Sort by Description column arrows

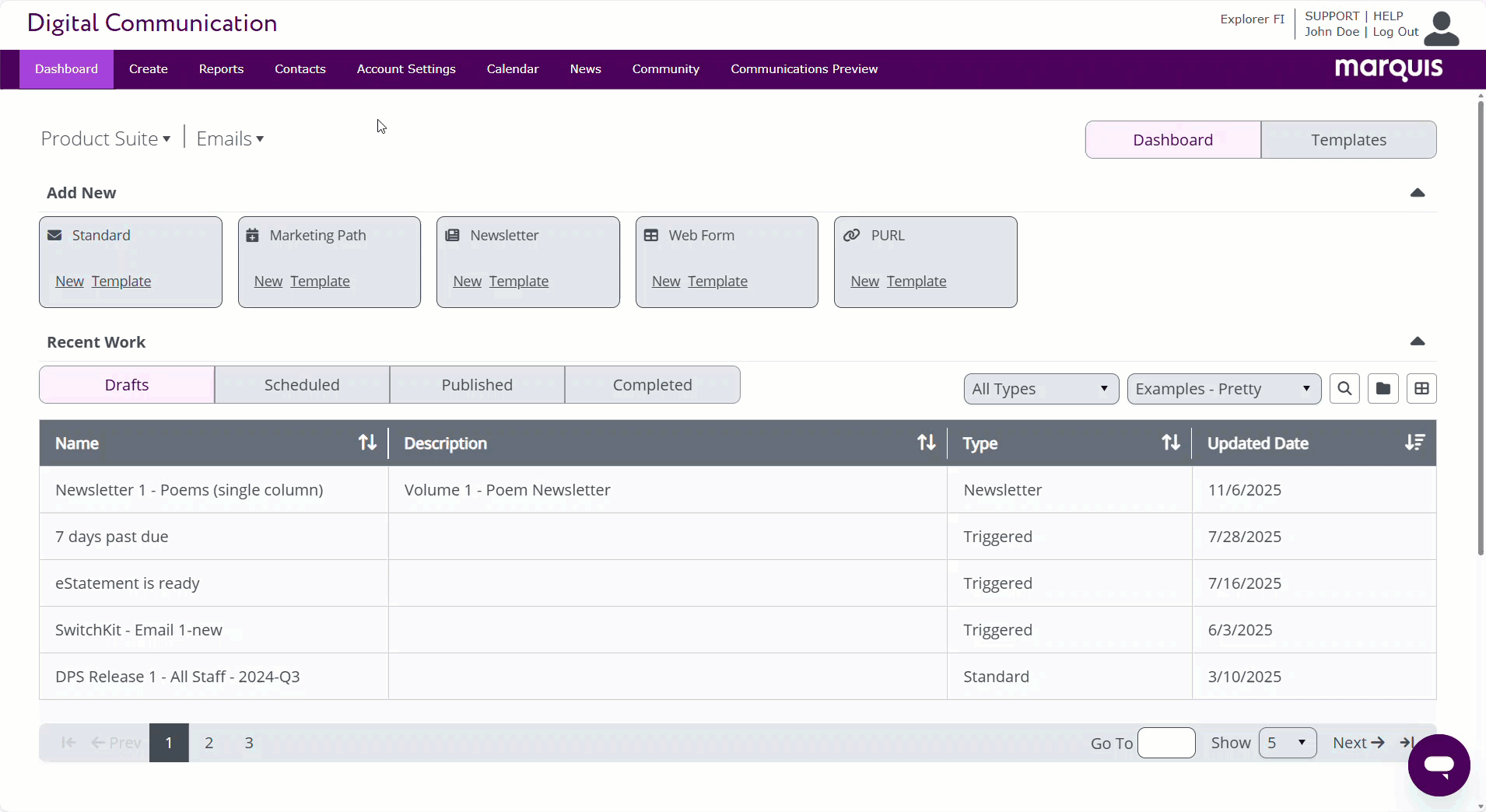coord(926,443)
